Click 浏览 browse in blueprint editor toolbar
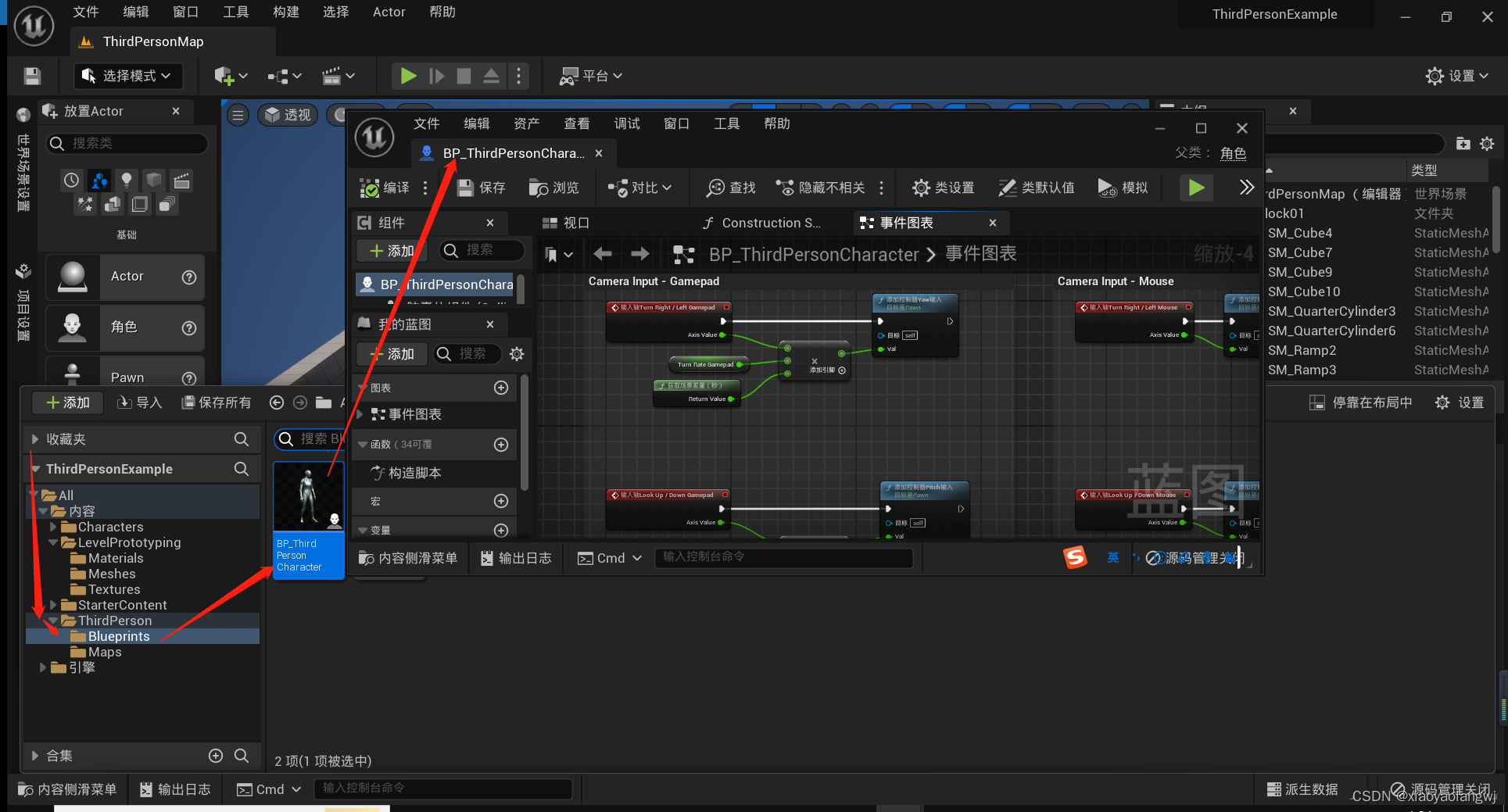Screen dimensions: 1508x812 (x=553, y=188)
